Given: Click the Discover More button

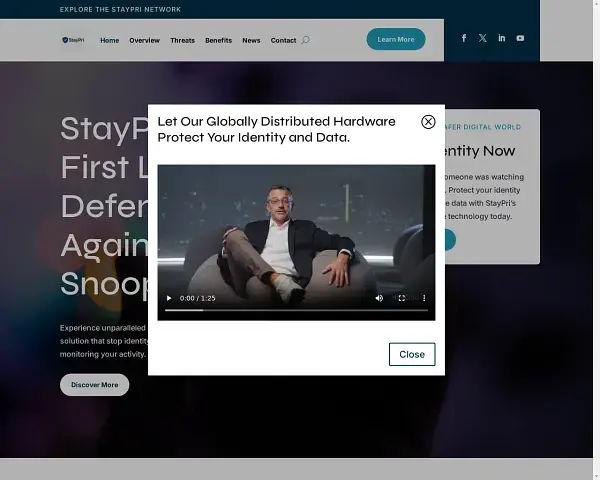Looking at the screenshot, I should 95,385.
